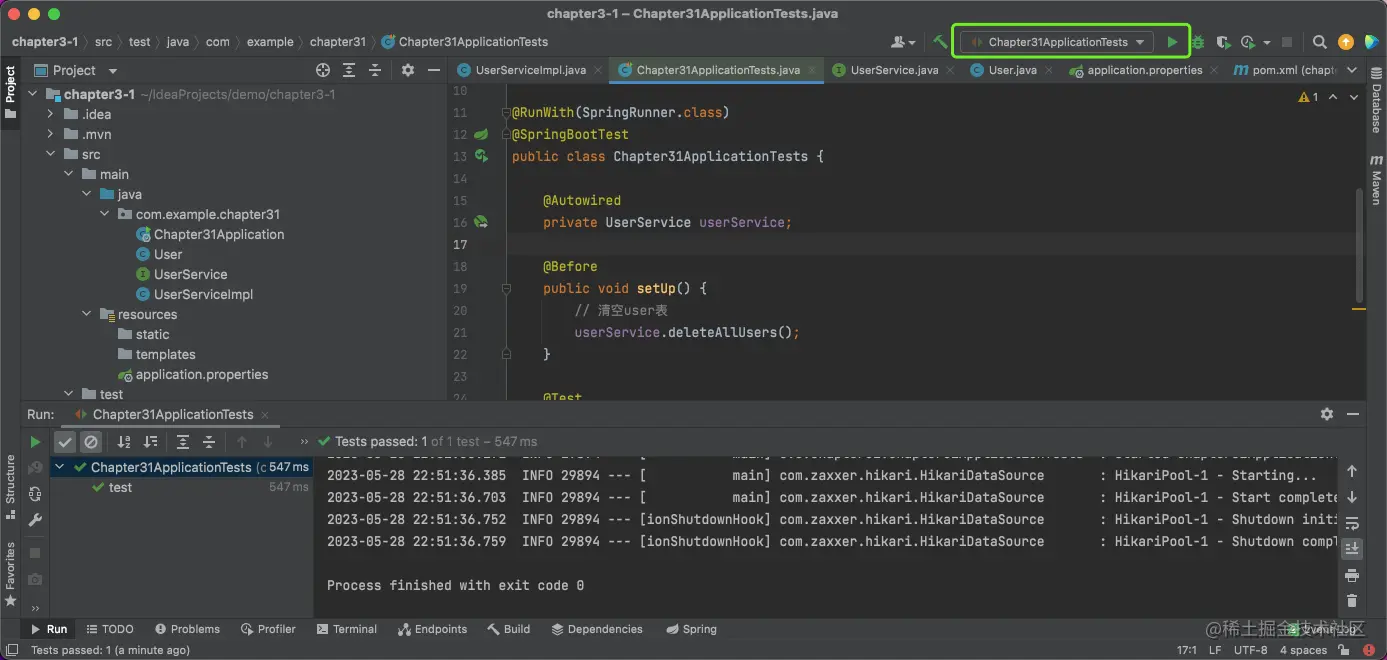The image size is (1387, 660).
Task: Click the Profile run icon in the toolbar
Action: click(1248, 42)
